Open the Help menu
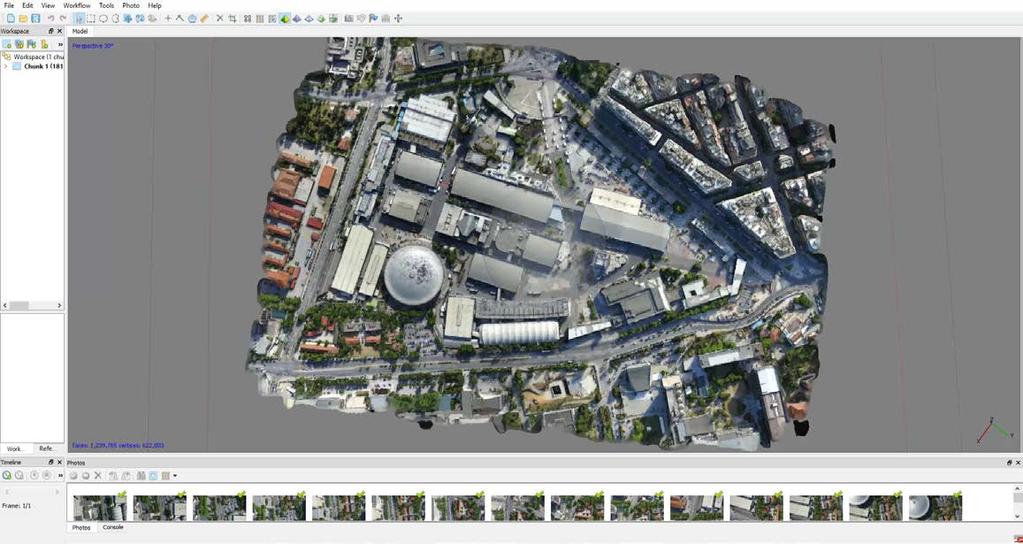This screenshot has width=1023, height=544. click(155, 5)
